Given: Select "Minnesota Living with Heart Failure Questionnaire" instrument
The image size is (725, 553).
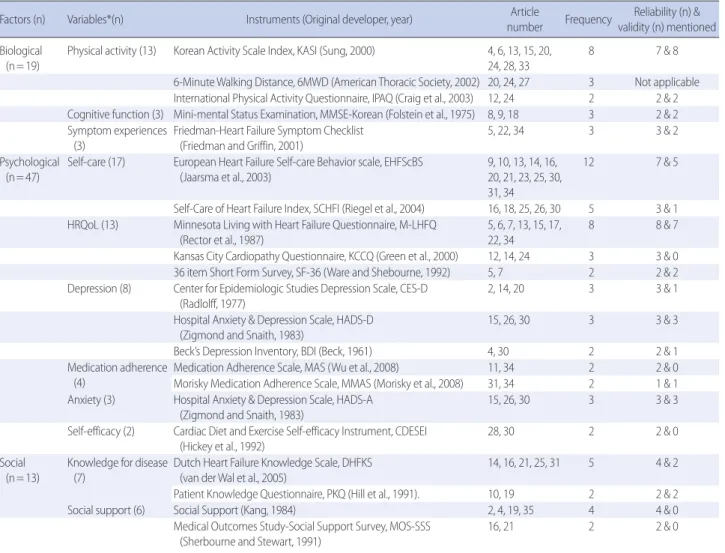Looking at the screenshot, I should [x=305, y=233].
